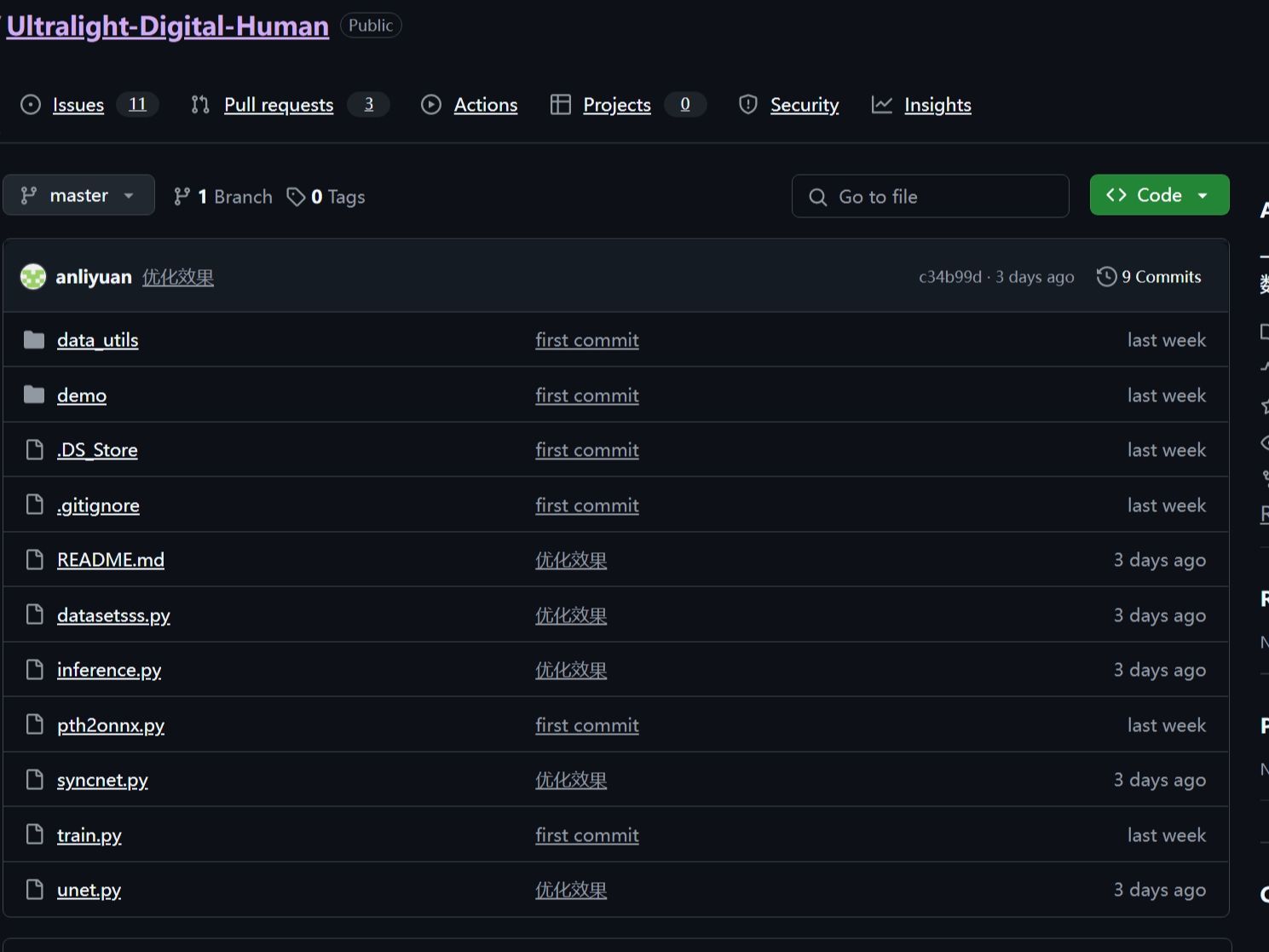Open the Issues tab

78,105
